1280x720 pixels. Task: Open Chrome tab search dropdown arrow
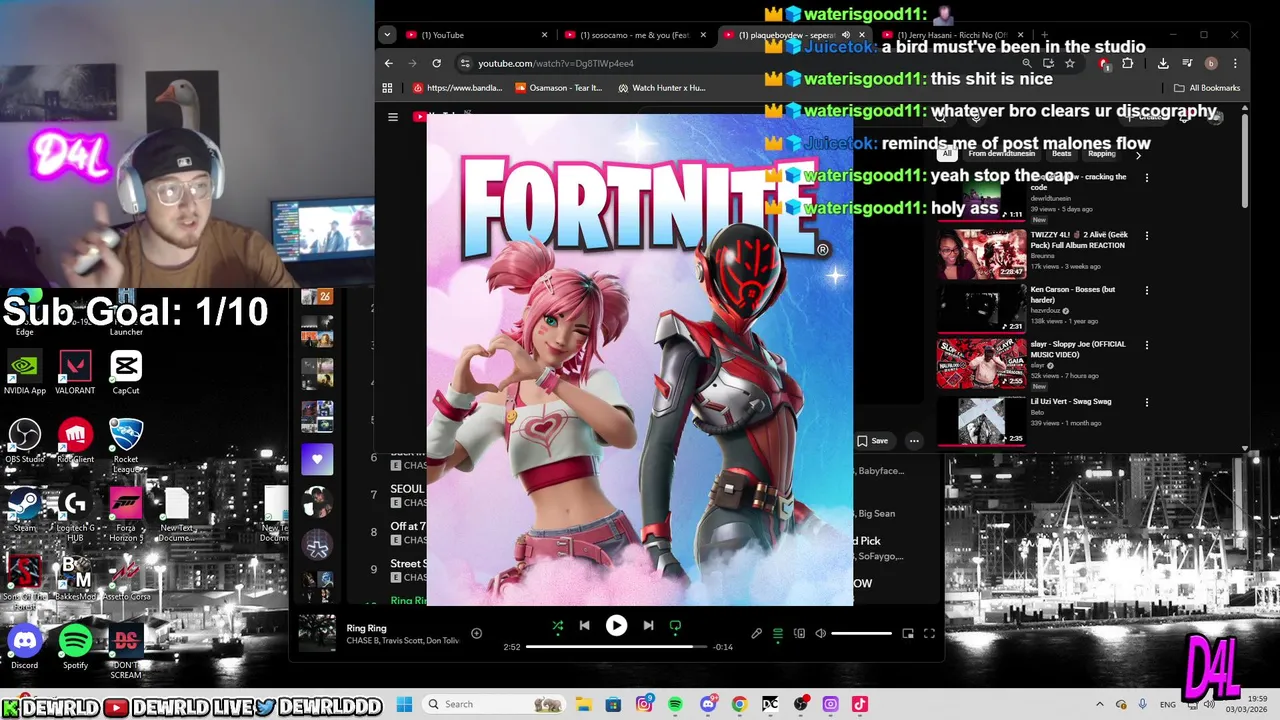coord(387,35)
